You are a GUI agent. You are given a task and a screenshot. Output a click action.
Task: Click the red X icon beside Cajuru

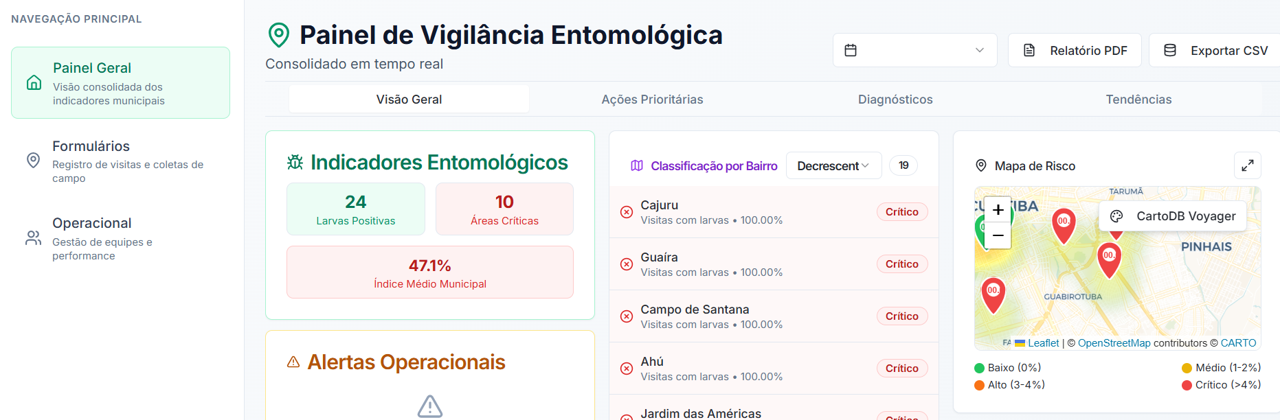click(627, 212)
